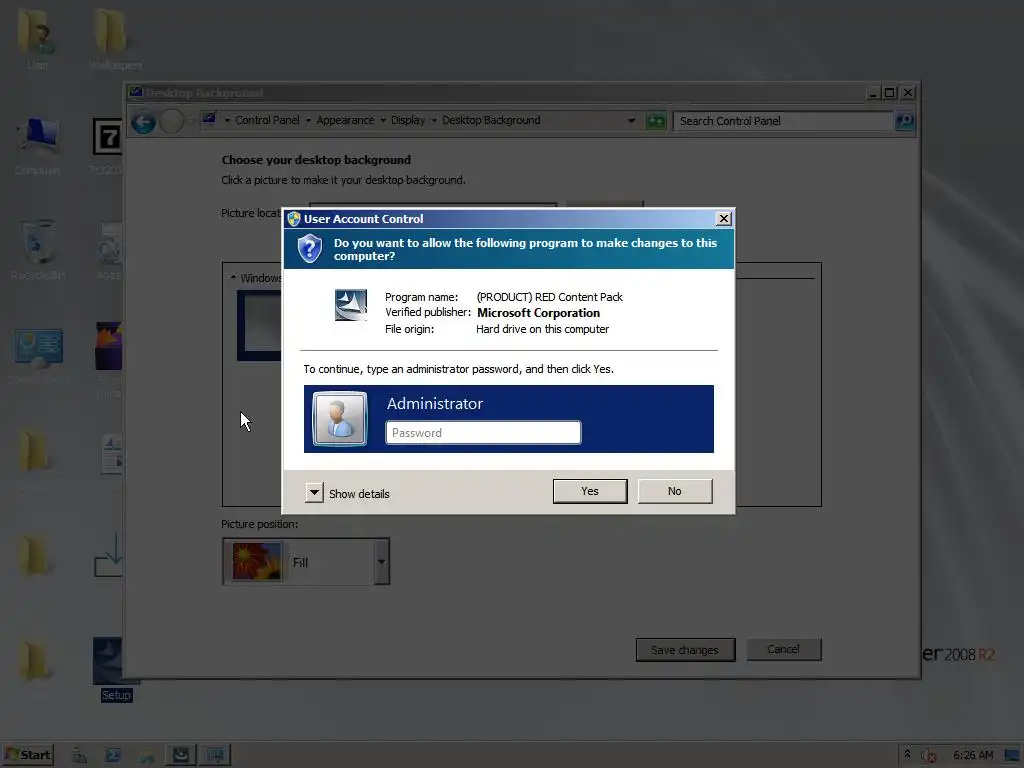Click the Hard drive on this computer text
This screenshot has height=768, width=1024.
542,329
